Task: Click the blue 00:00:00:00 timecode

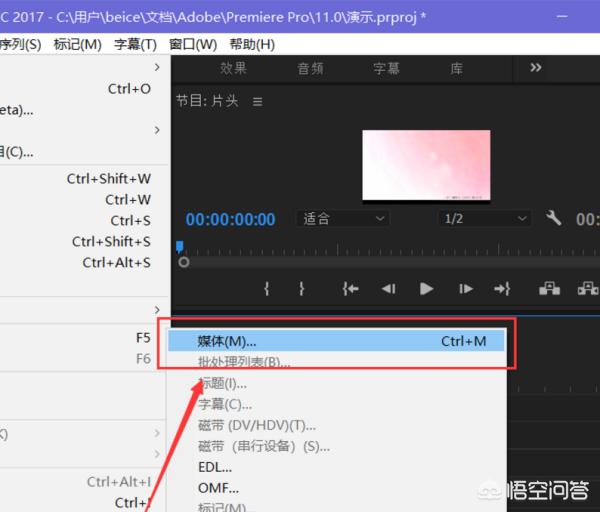Action: (x=230, y=219)
